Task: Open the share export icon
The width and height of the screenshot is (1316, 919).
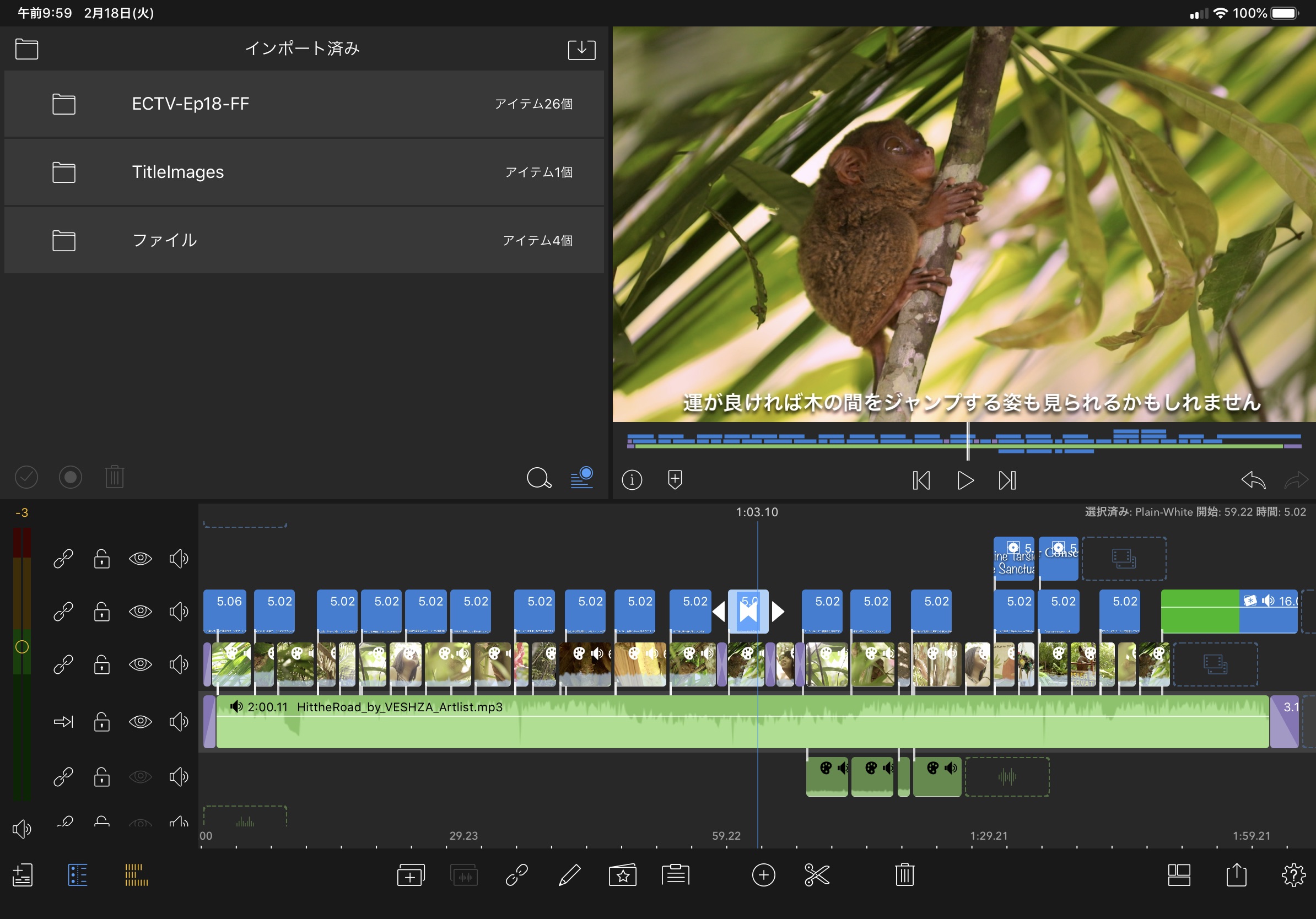Action: point(1236,875)
